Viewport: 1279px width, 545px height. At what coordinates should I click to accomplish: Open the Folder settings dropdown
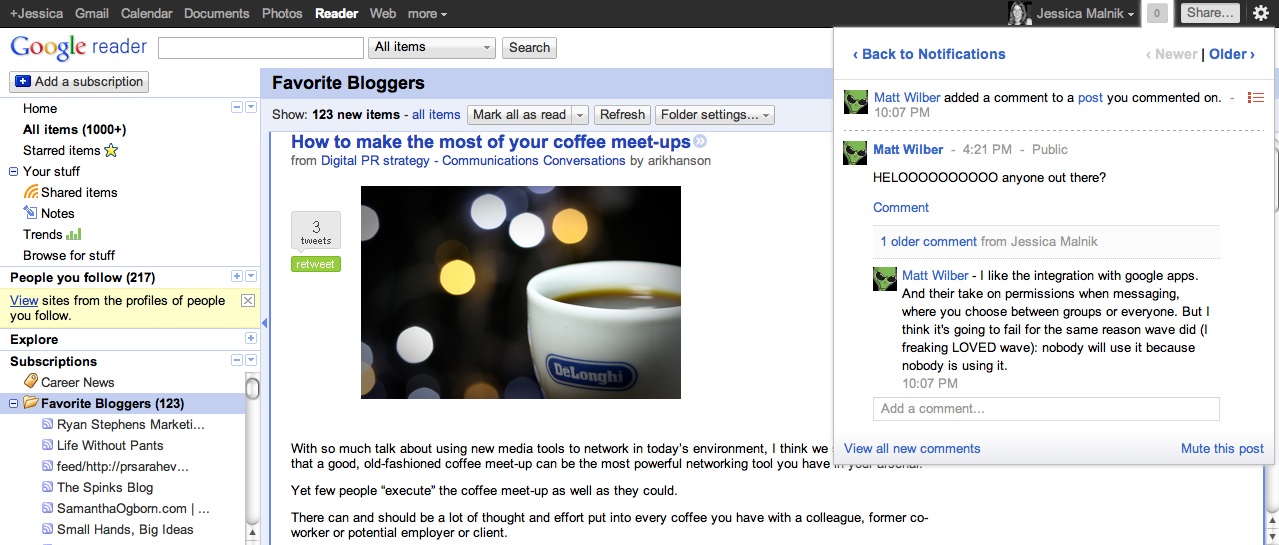coord(715,115)
